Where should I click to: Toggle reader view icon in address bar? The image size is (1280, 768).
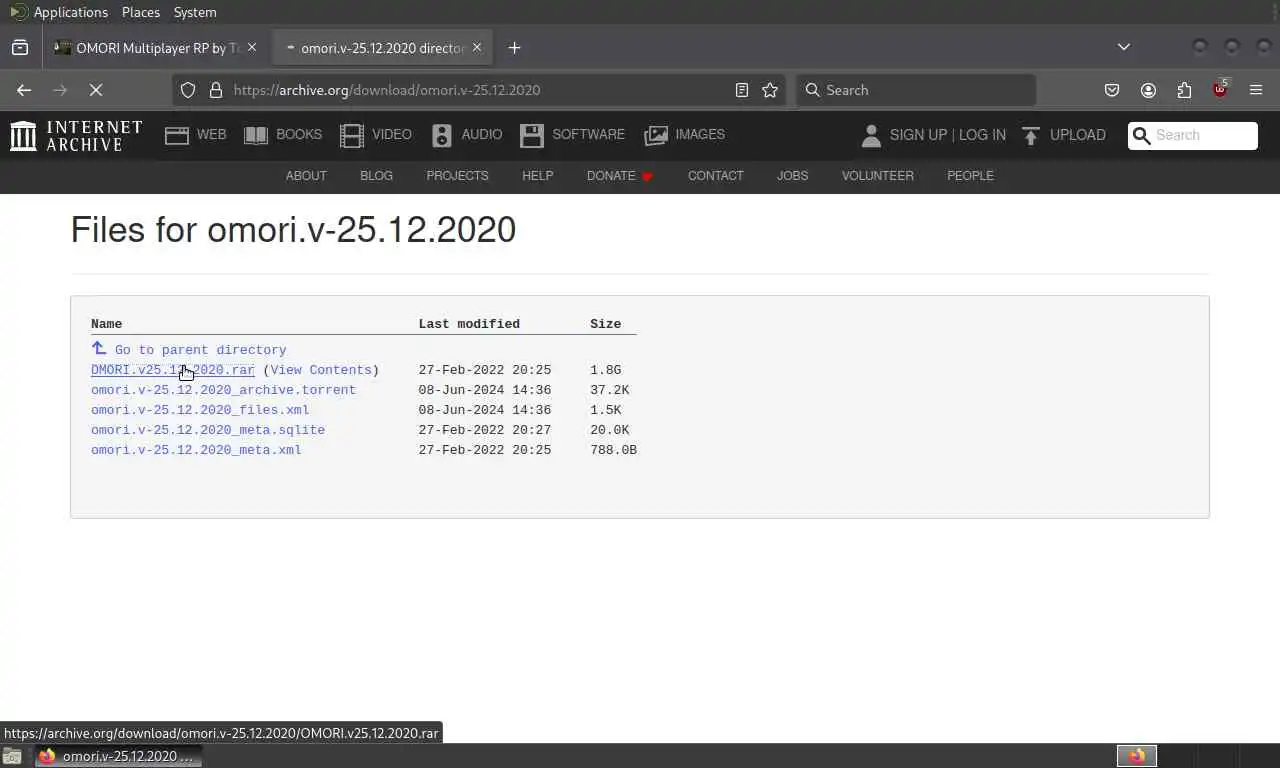coord(742,90)
